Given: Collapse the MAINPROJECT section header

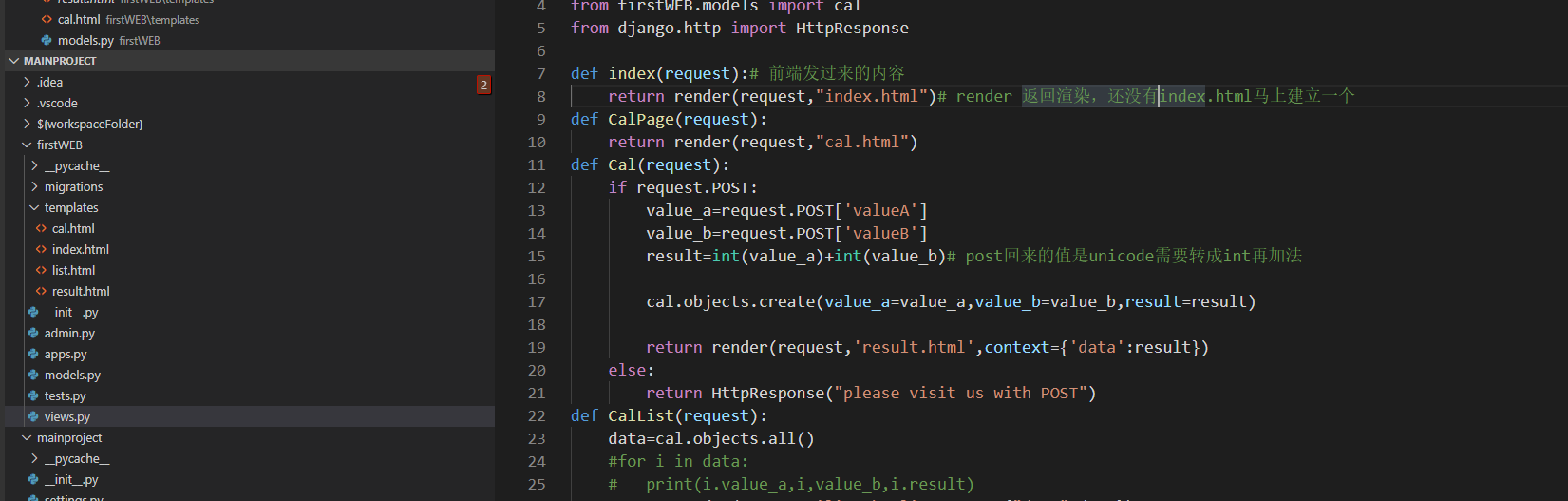Looking at the screenshot, I should (249, 61).
